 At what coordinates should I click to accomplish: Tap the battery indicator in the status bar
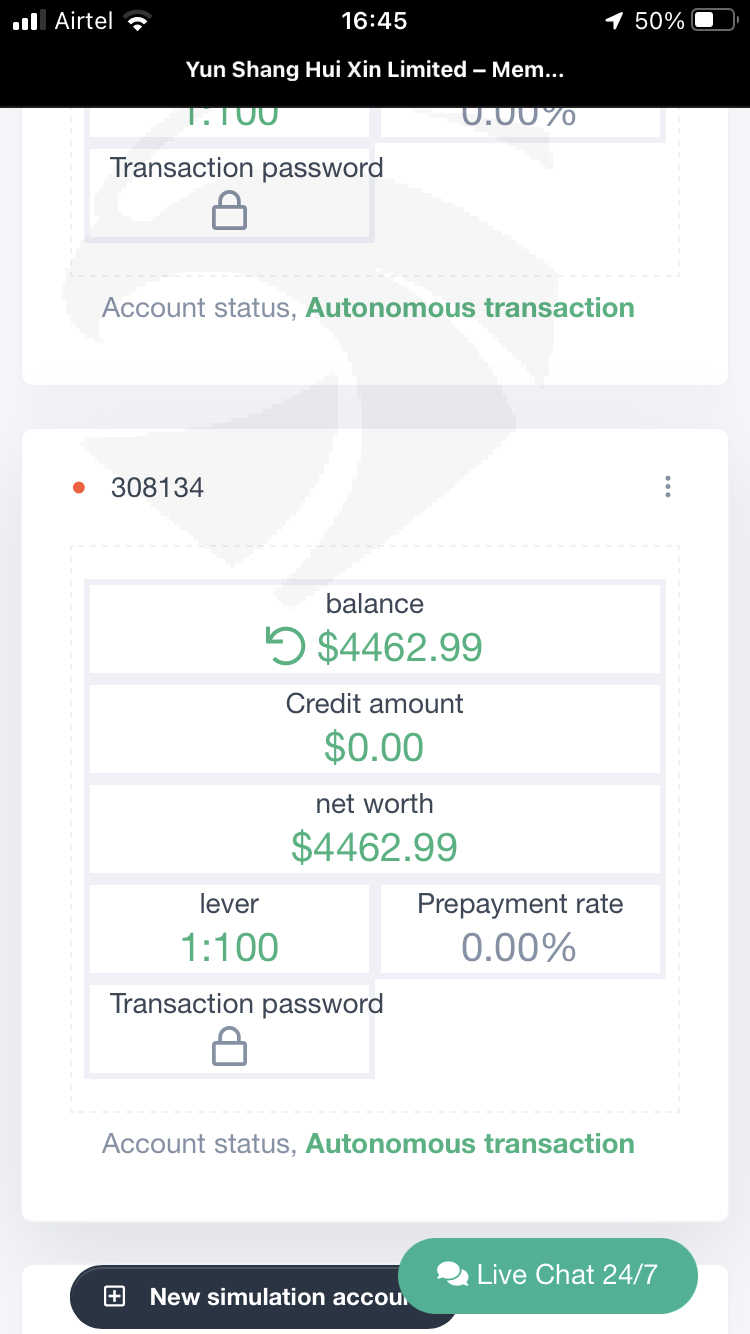(714, 21)
